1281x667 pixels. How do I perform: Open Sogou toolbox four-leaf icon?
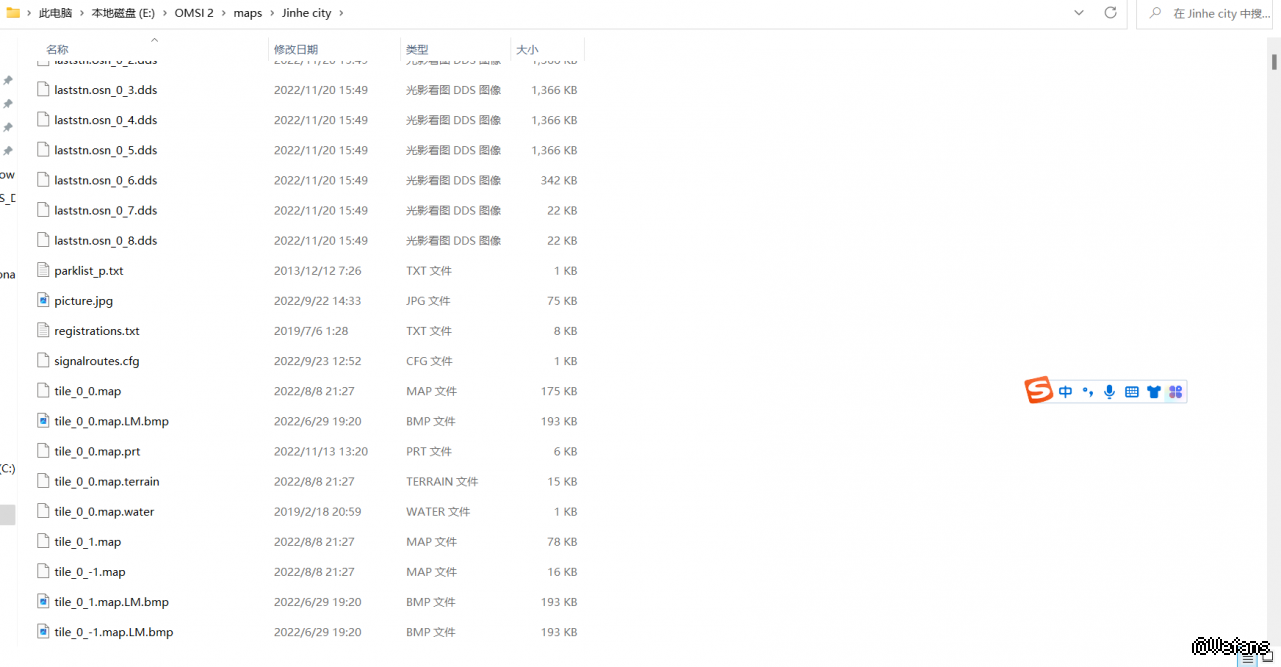[x=1176, y=392]
